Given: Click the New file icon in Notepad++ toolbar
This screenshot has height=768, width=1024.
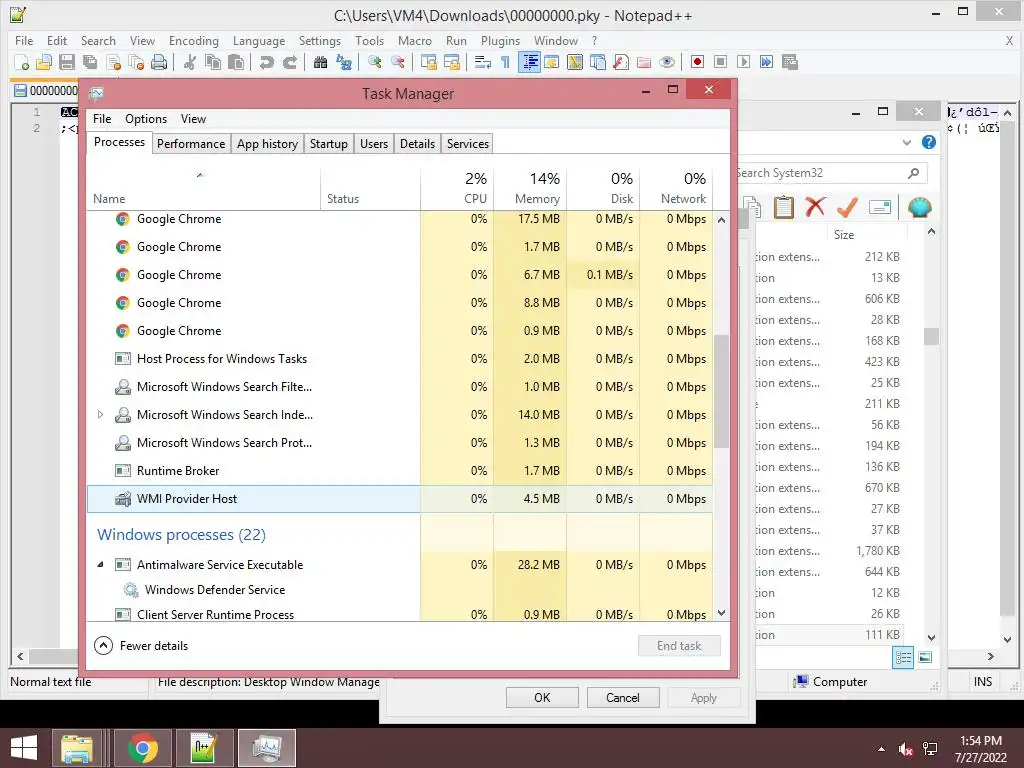Looking at the screenshot, I should [21, 62].
